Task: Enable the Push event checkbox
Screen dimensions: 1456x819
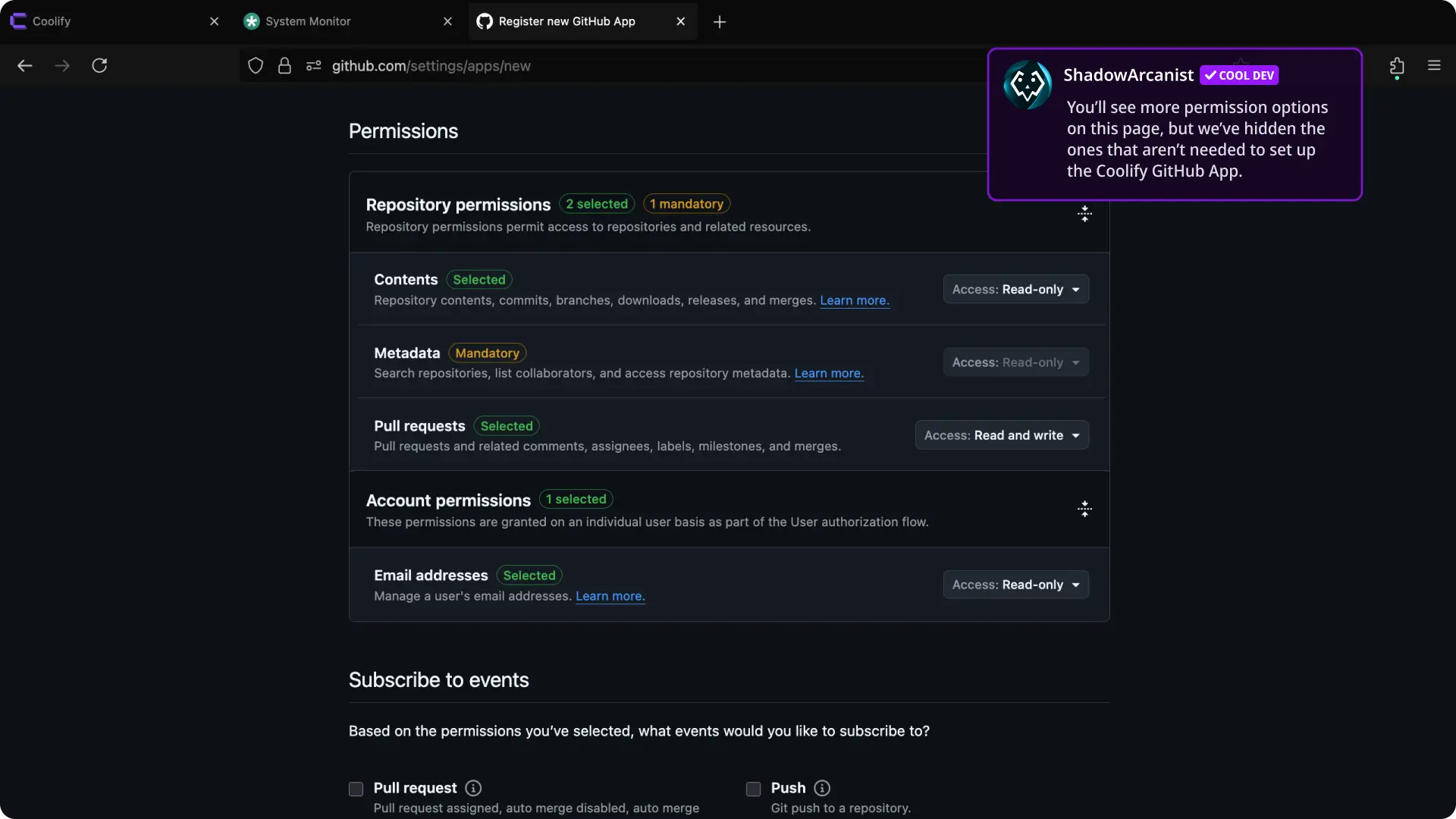Action: (753, 789)
